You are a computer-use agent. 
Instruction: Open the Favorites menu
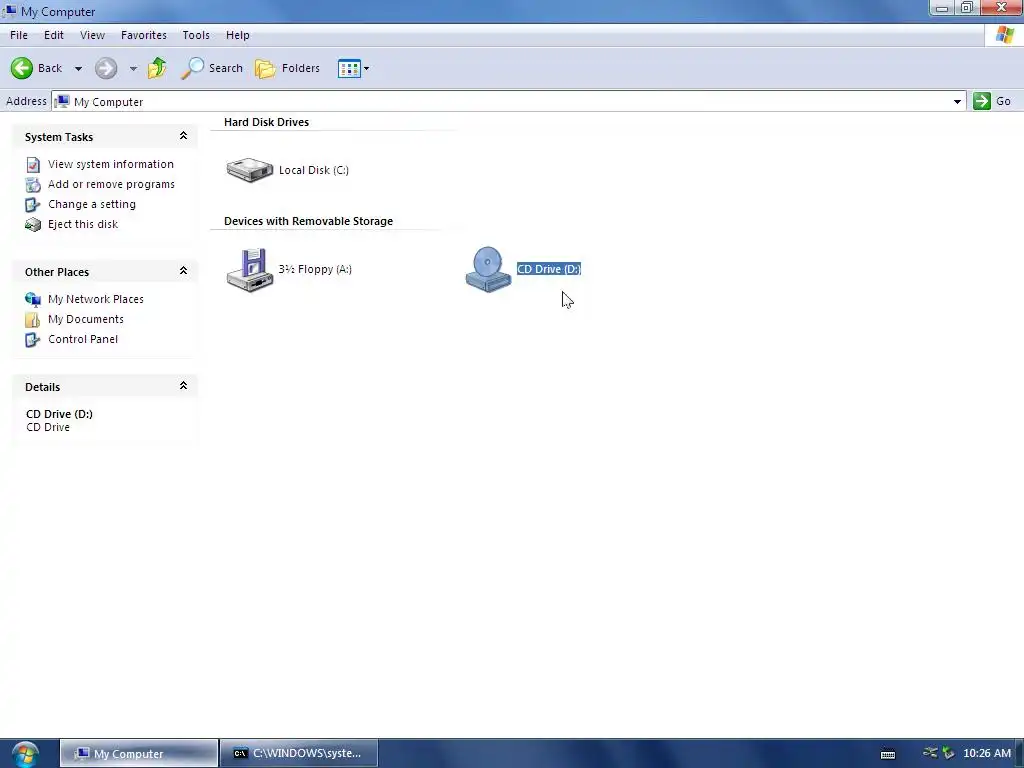point(144,35)
